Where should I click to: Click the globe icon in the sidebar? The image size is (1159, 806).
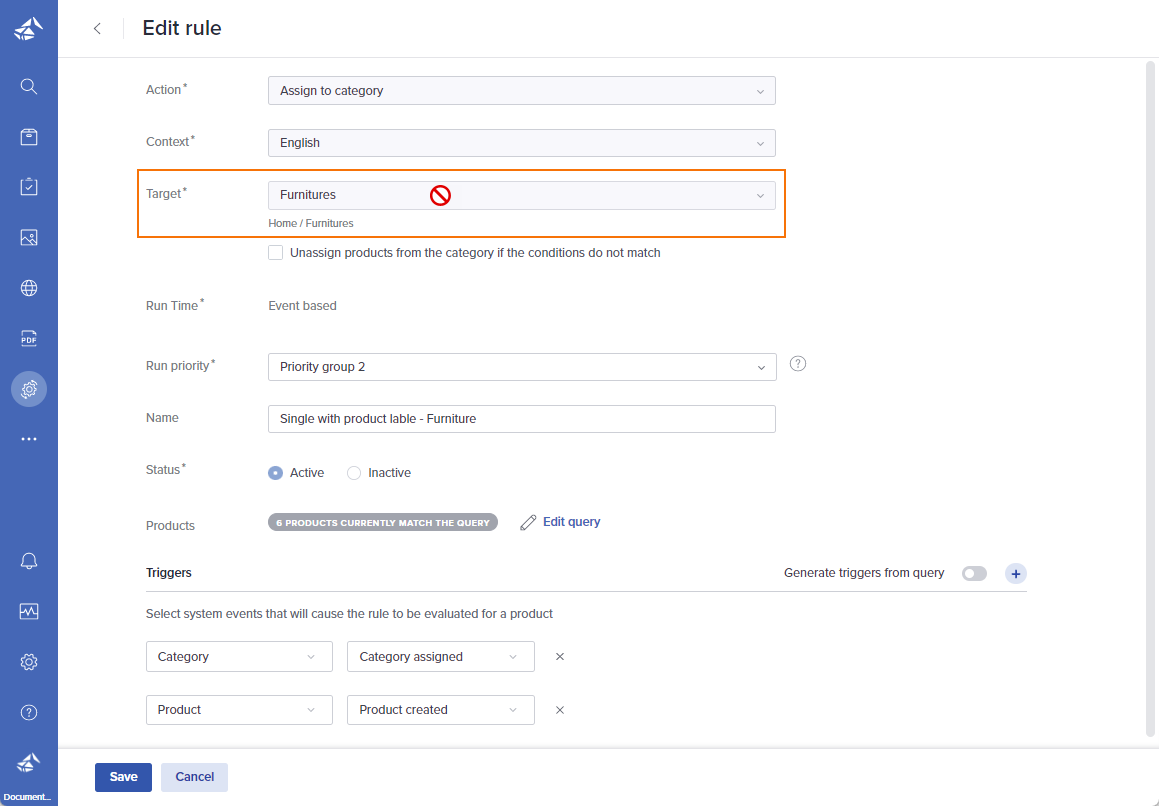click(x=28, y=288)
